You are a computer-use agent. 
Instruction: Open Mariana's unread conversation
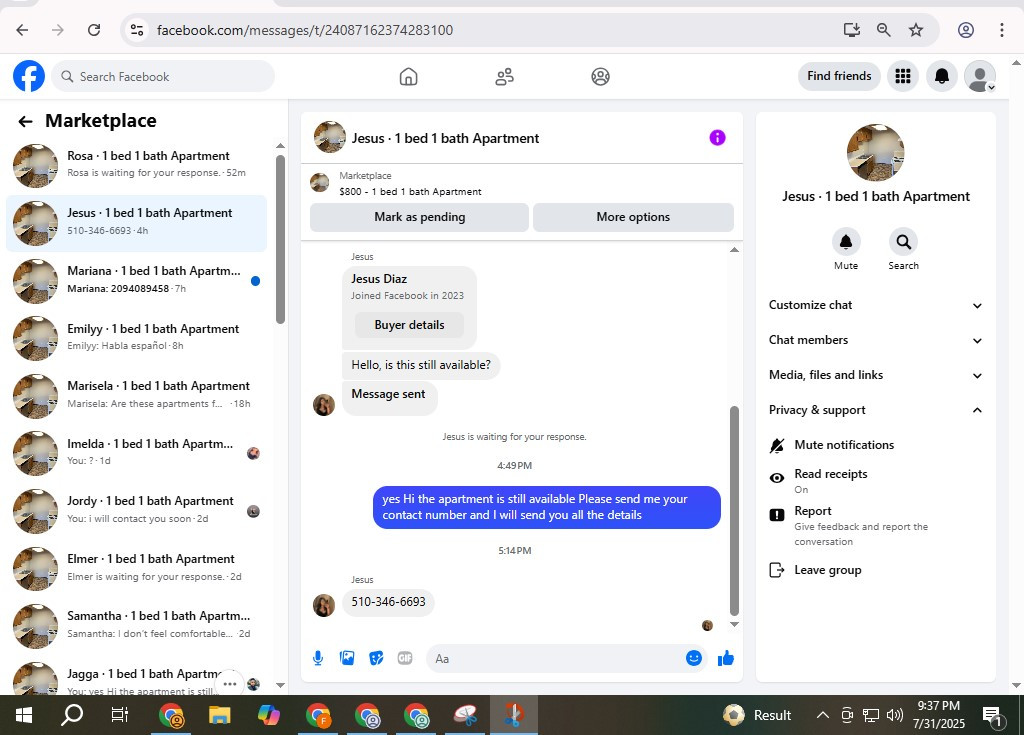(136, 280)
